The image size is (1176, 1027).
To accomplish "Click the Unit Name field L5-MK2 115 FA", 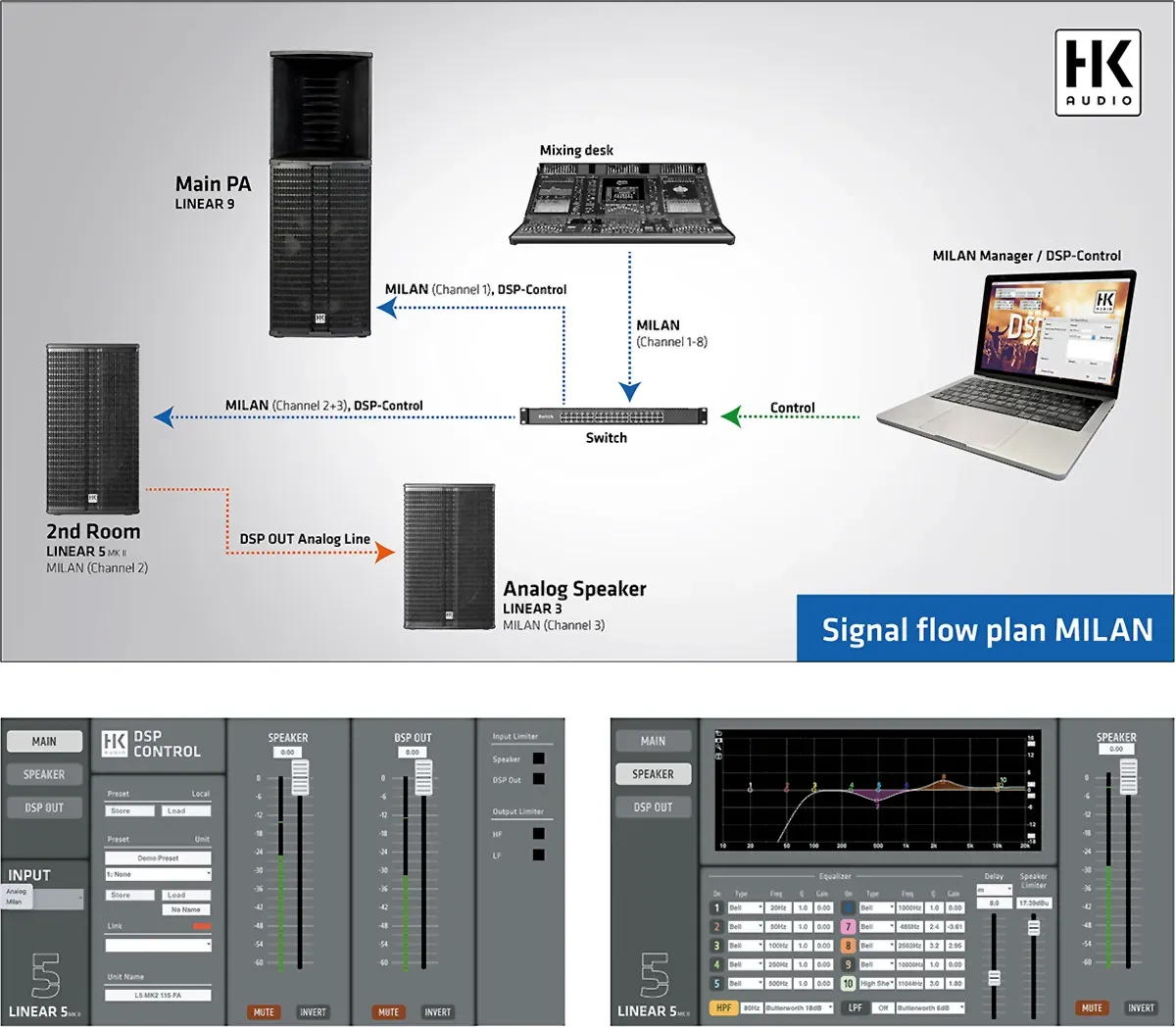I will click(x=158, y=995).
